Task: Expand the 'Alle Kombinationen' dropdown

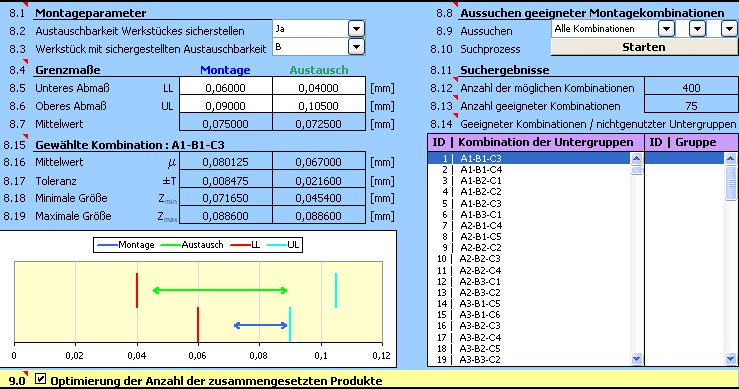Action: 666,29
